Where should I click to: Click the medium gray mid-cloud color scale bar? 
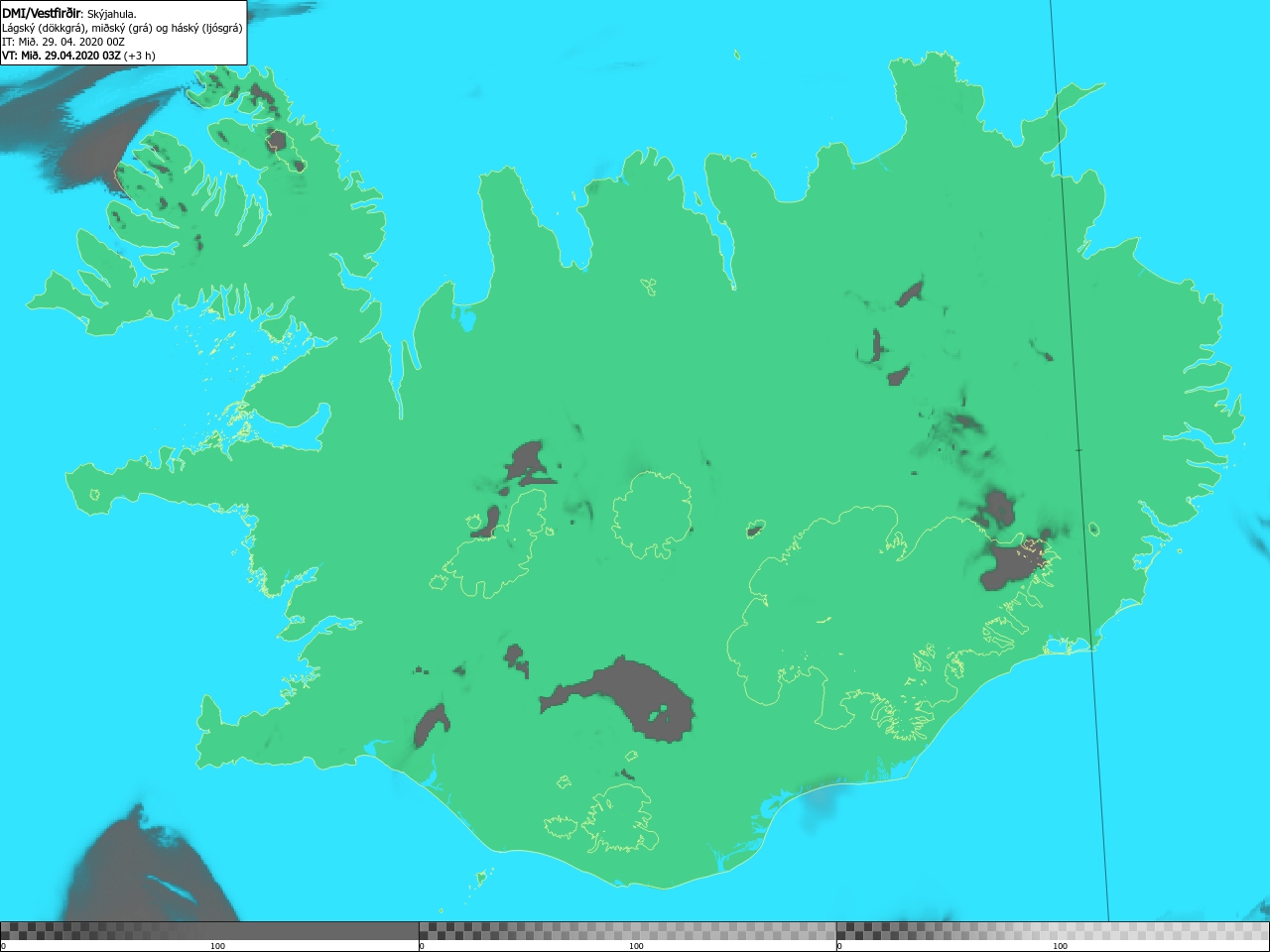(627, 931)
